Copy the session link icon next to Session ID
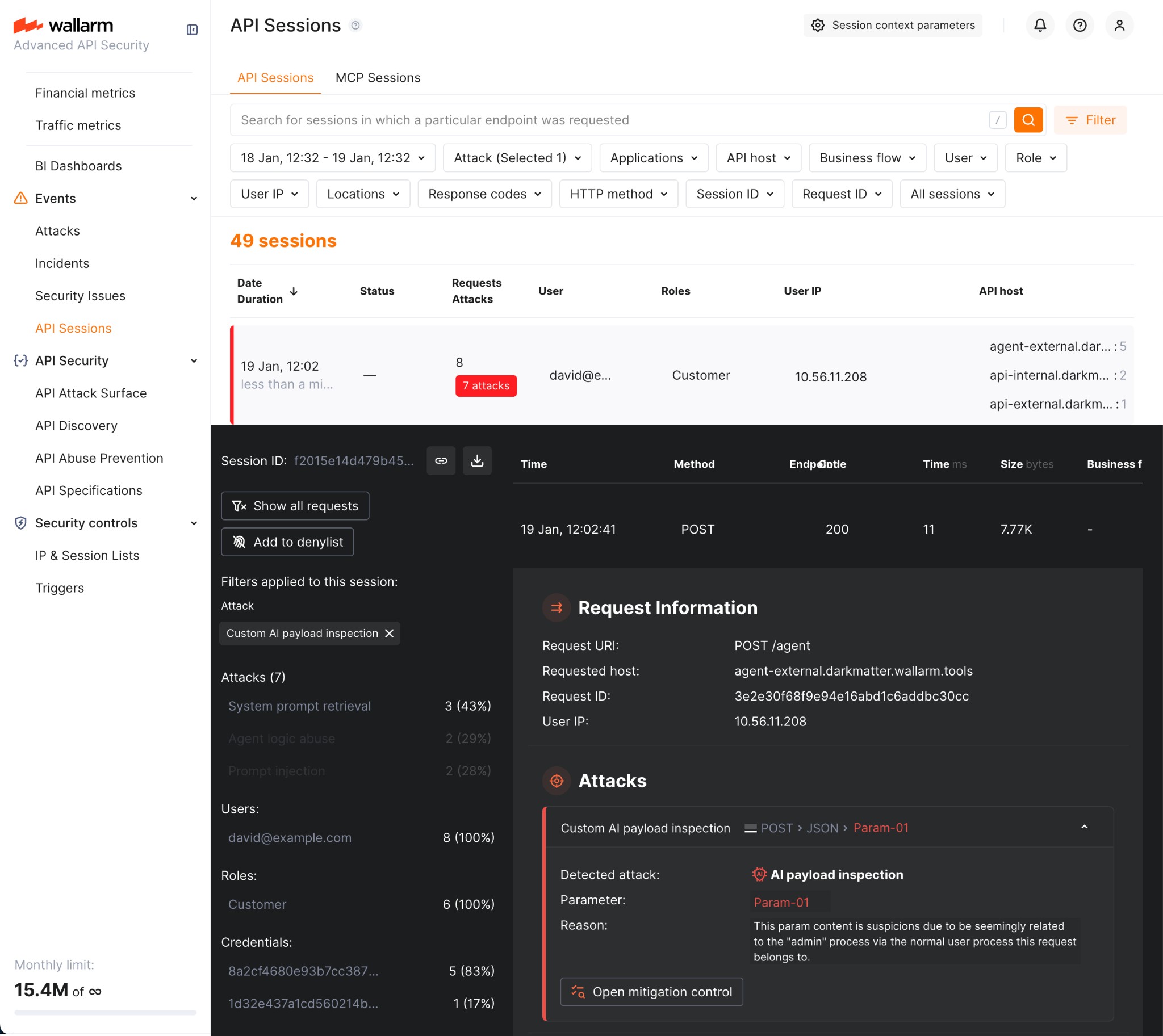Image resolution: width=1163 pixels, height=1036 pixels. tap(441, 460)
